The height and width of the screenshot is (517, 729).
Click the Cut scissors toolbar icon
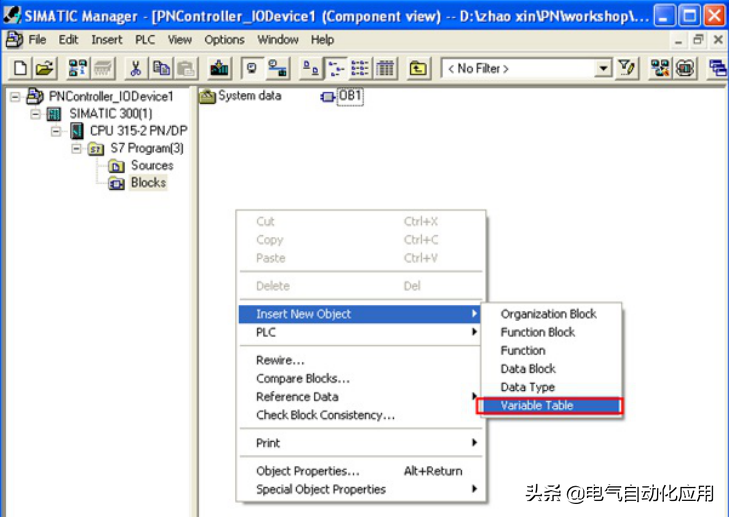pyautogui.click(x=136, y=69)
